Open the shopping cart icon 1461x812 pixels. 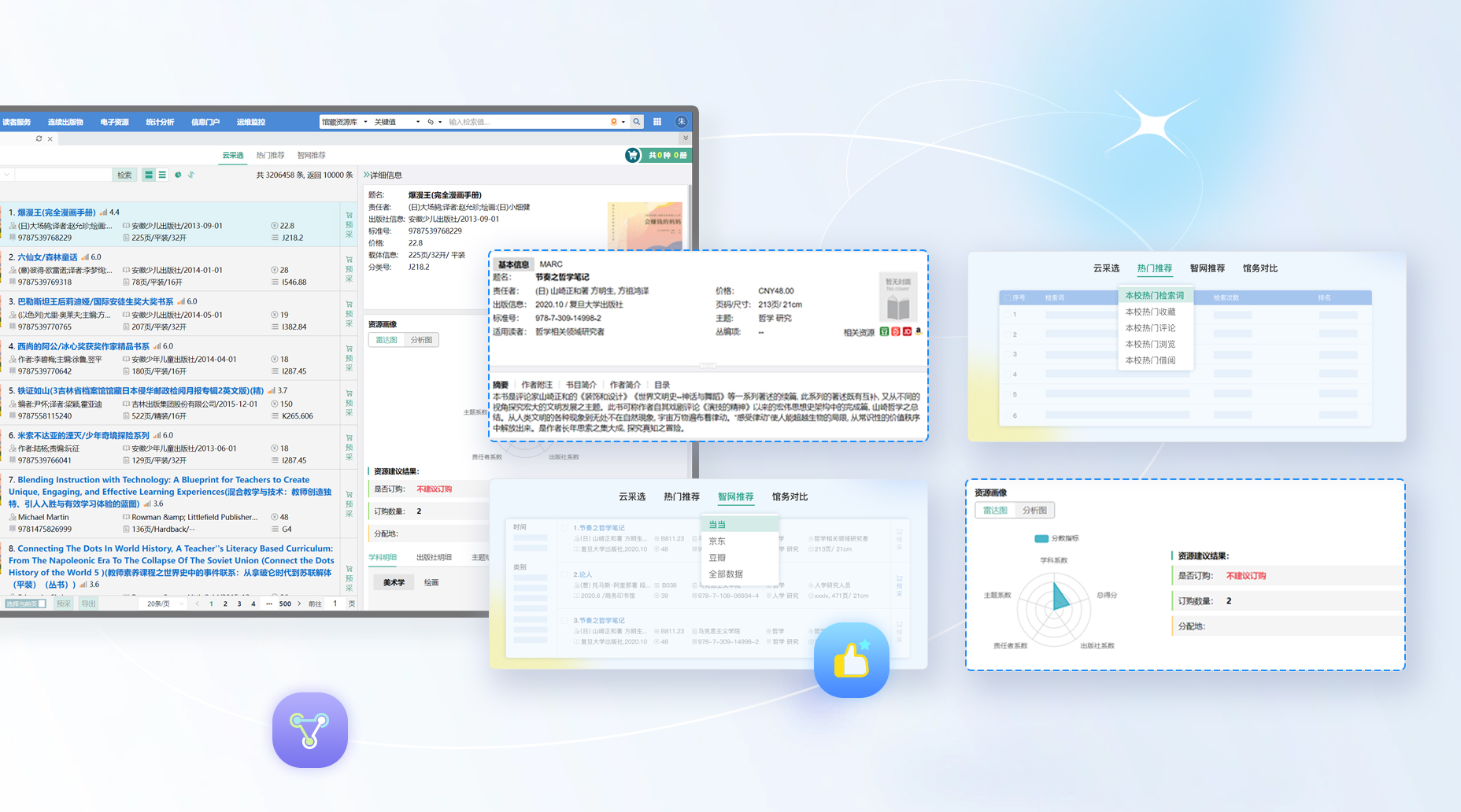pos(632,156)
